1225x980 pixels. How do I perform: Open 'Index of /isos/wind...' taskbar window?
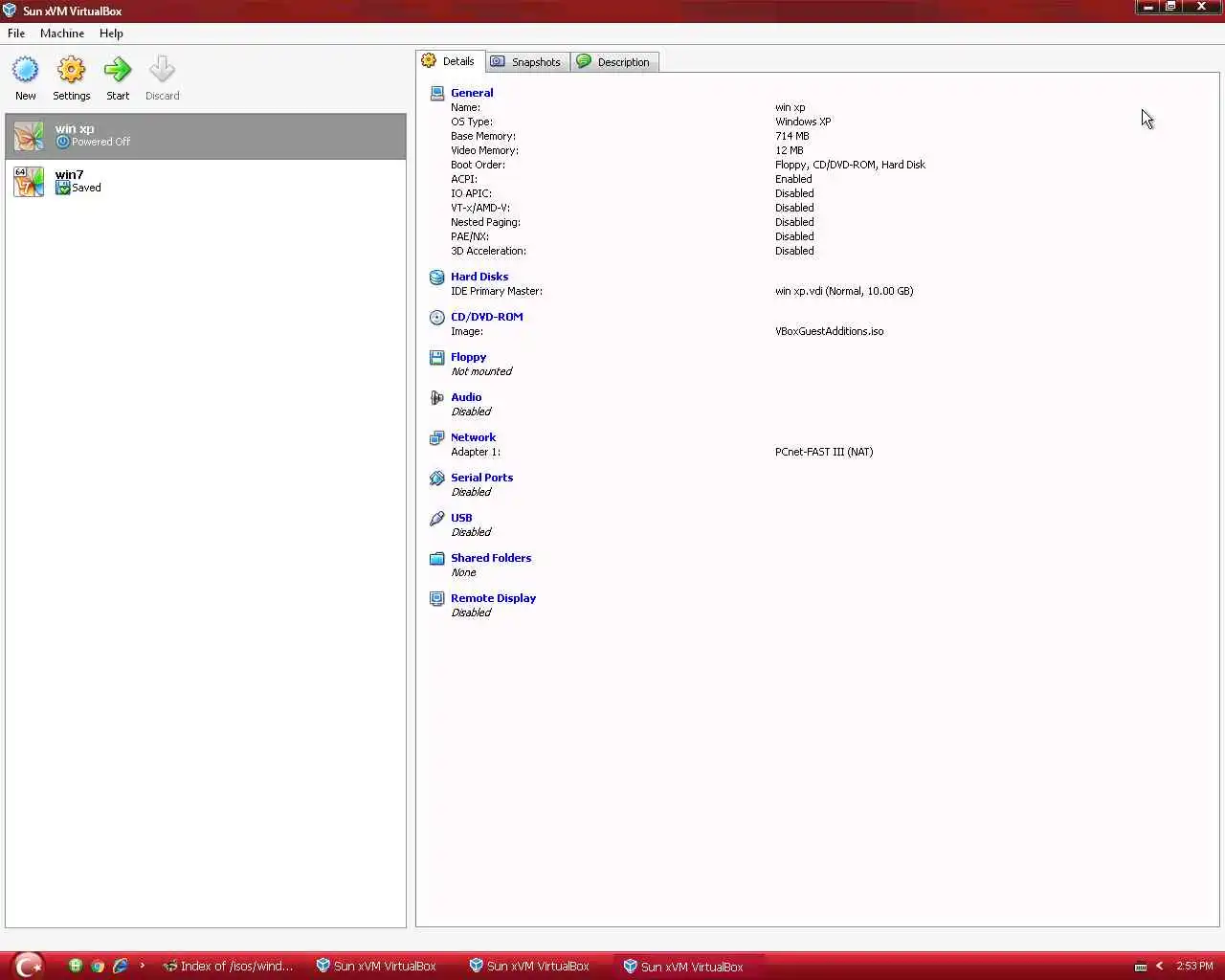click(x=228, y=966)
